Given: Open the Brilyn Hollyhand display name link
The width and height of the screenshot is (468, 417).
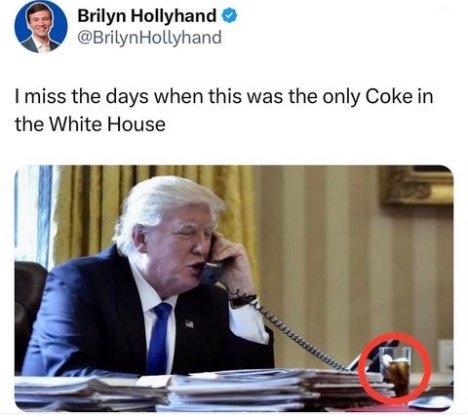Looking at the screenshot, I should click(147, 16).
